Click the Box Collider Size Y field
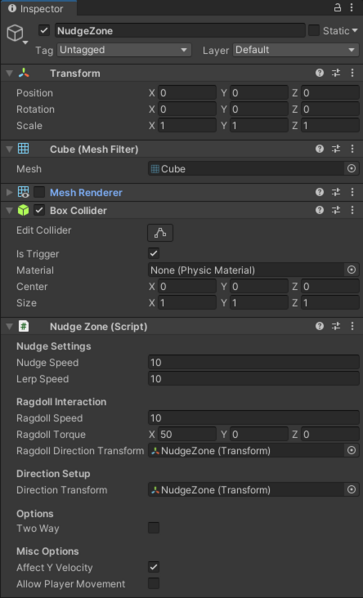This screenshot has width=363, height=598. click(259, 302)
